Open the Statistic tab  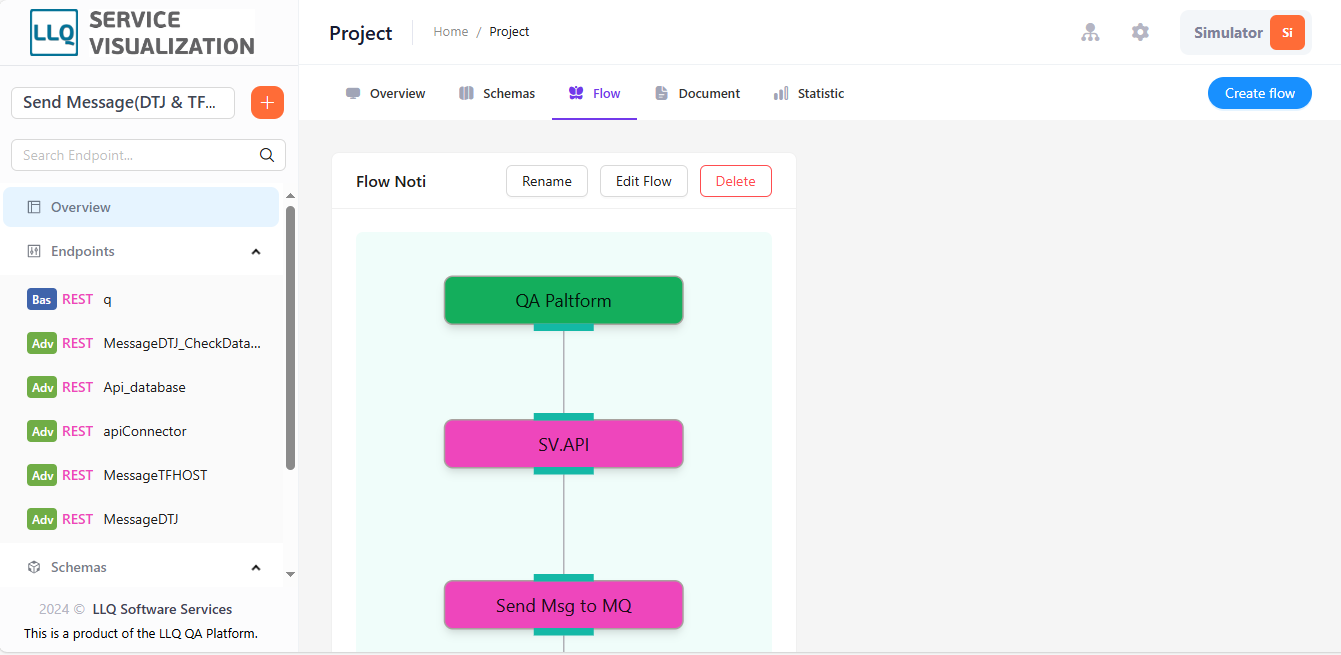(809, 93)
